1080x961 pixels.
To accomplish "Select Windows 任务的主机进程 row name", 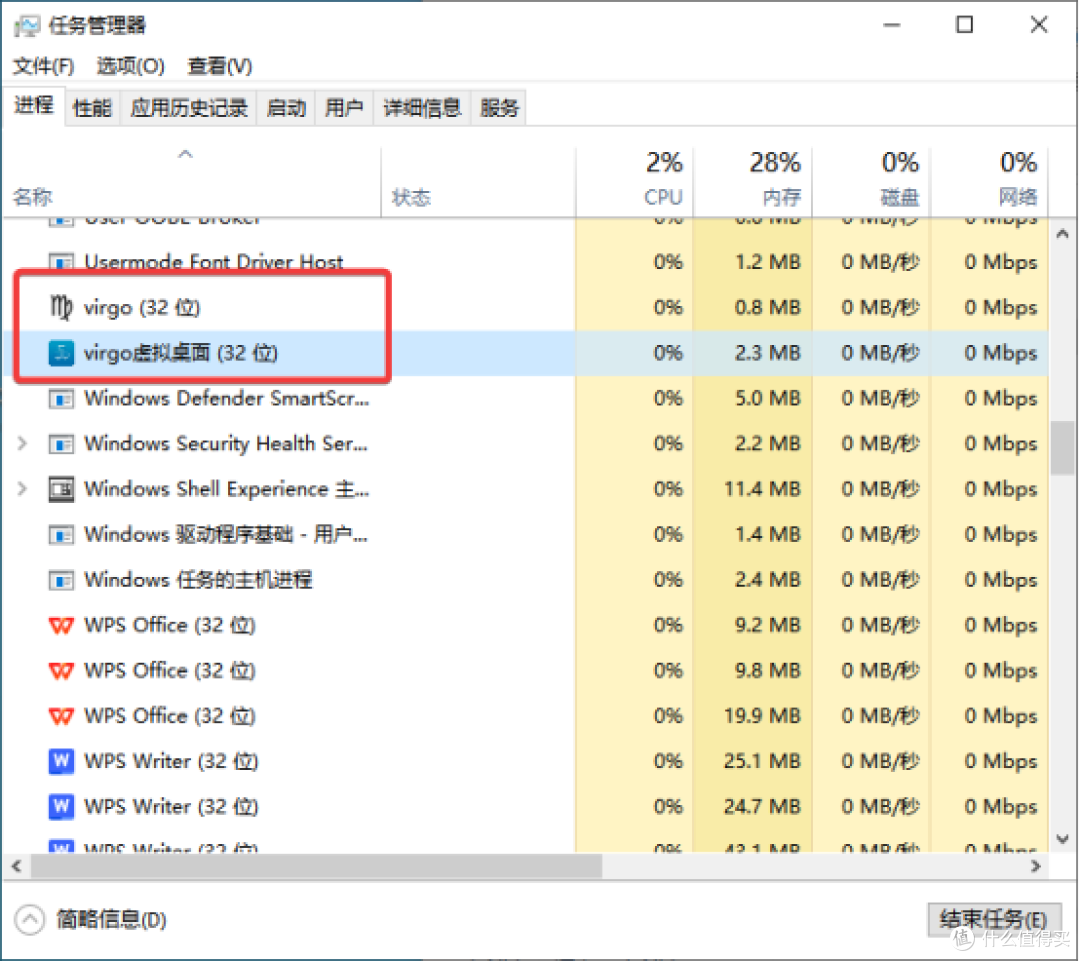I will click(198, 580).
